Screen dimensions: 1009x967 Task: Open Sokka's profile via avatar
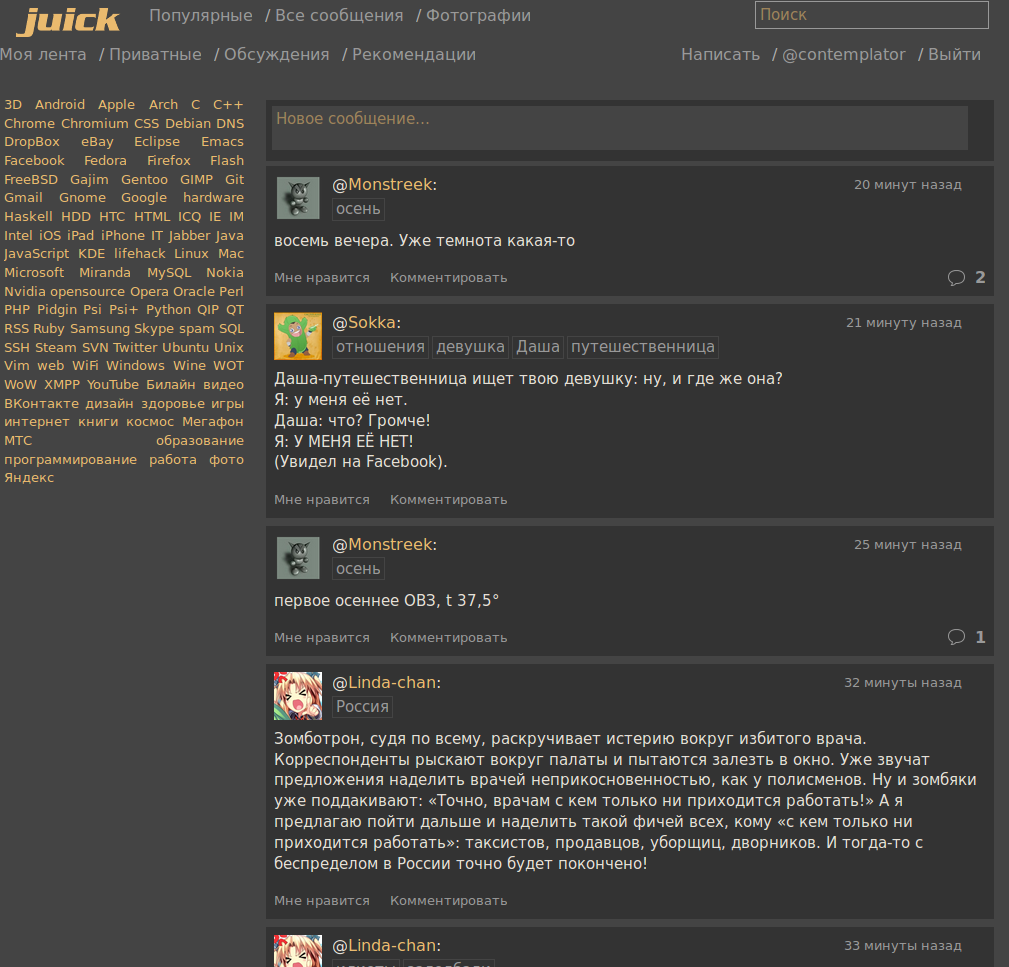(x=297, y=336)
